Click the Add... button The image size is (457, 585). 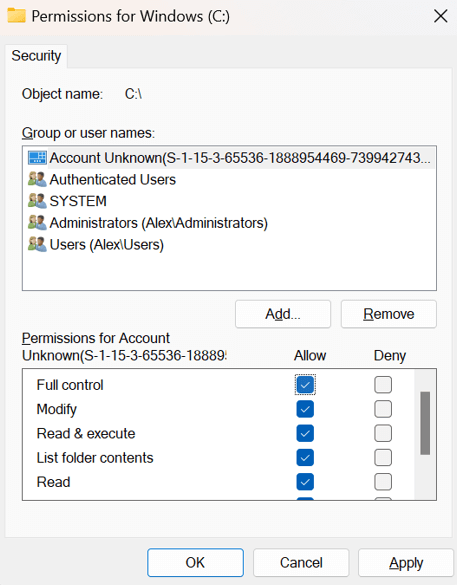(x=283, y=314)
